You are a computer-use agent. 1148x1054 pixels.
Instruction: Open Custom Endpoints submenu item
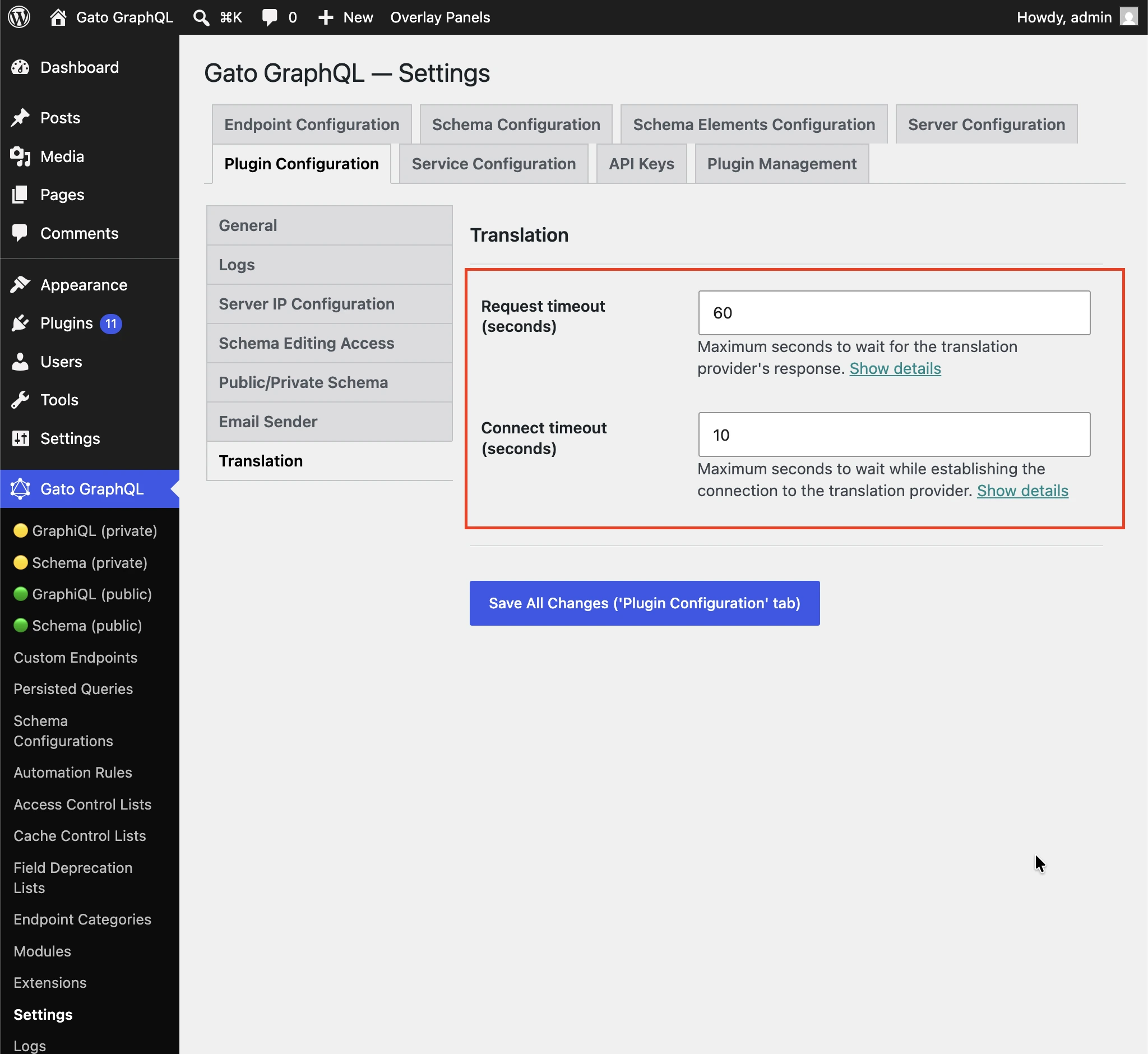(x=75, y=657)
